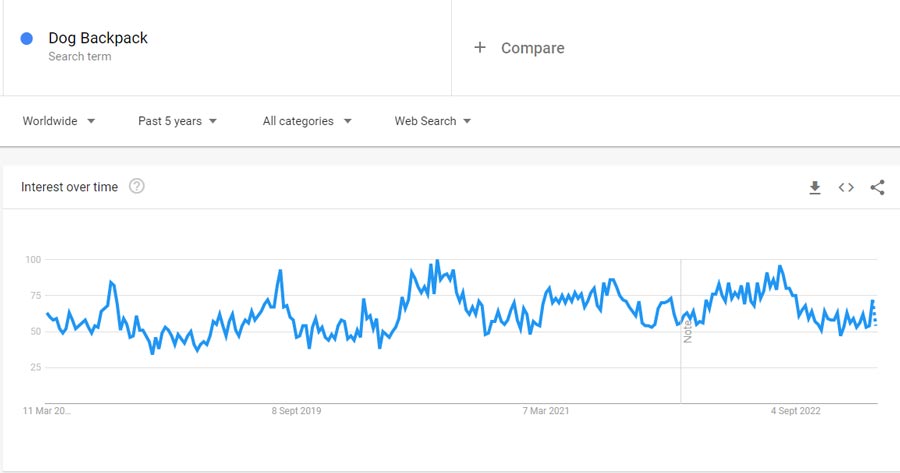900x473 pixels.
Task: Click the Interest over time heading
Action: click(69, 187)
